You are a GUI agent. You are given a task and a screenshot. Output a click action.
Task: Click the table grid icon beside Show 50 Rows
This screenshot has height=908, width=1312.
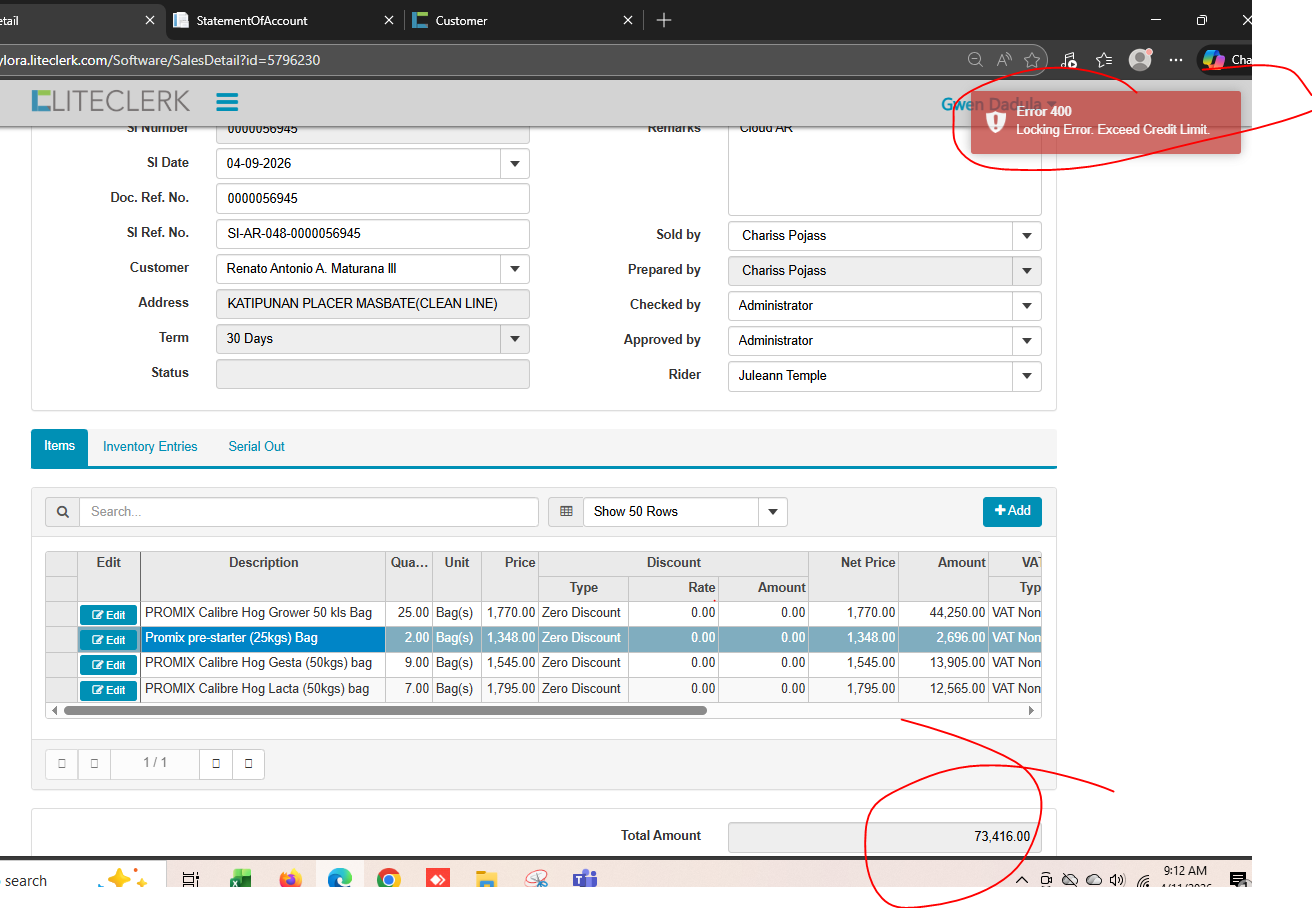click(566, 512)
